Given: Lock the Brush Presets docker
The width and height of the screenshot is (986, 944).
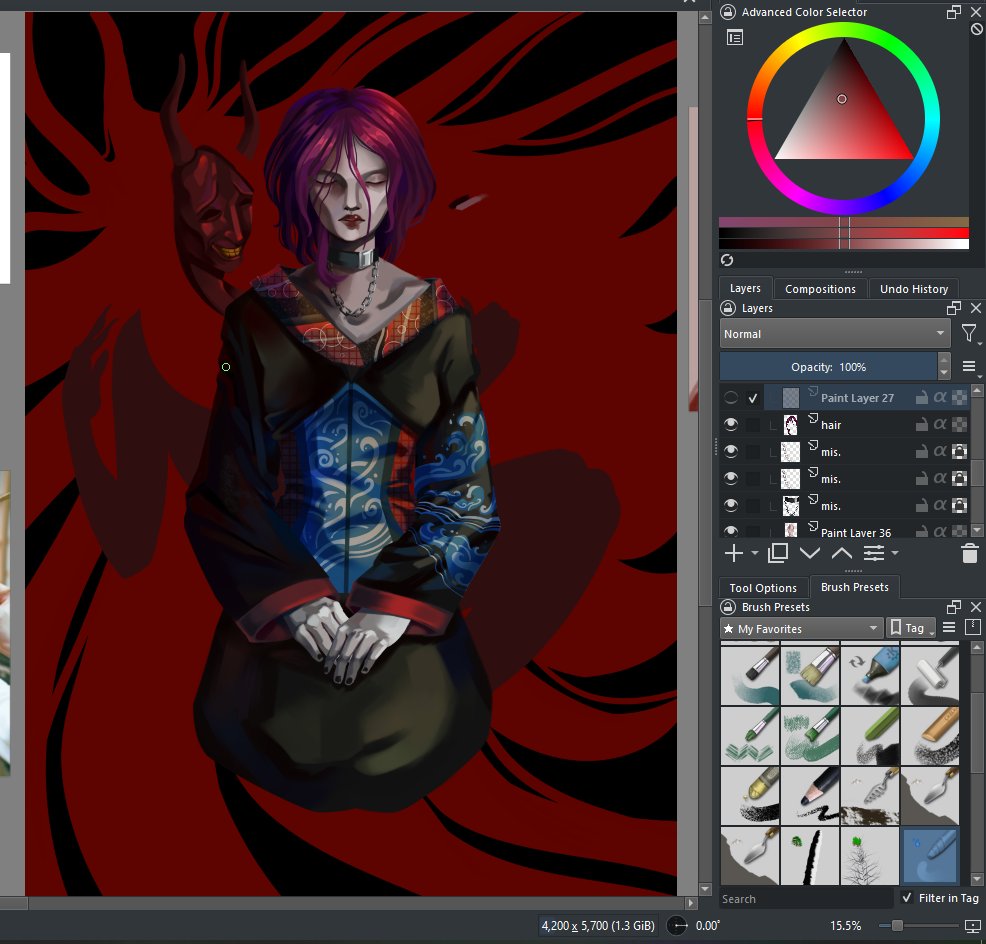Looking at the screenshot, I should click(x=728, y=607).
